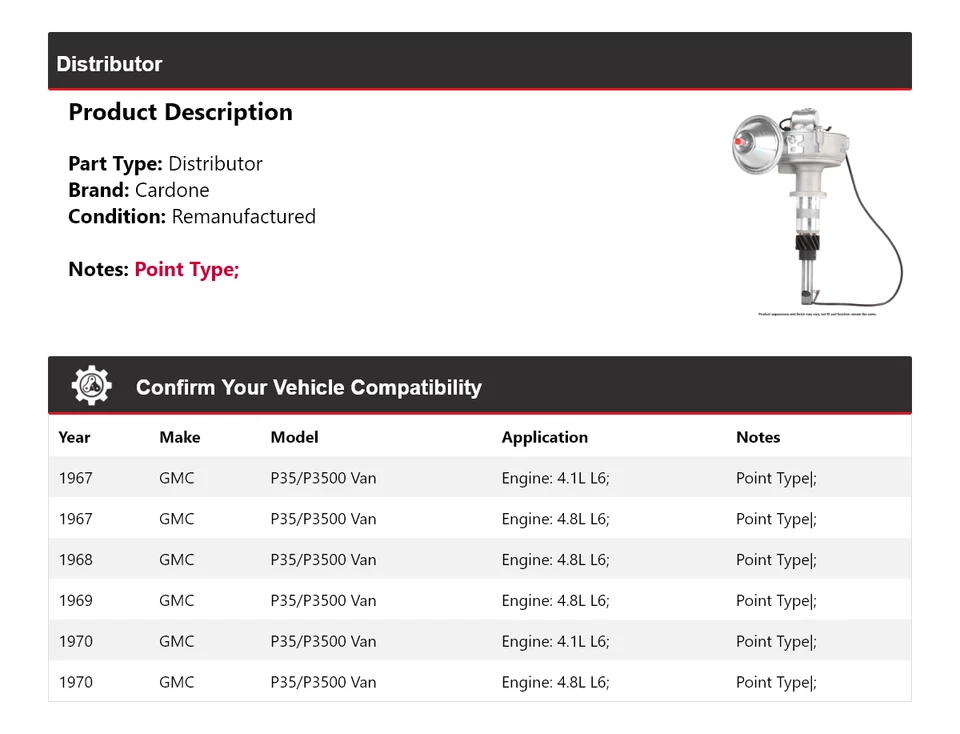Select "Engine: 4.8L L6;" in the 1968 row
Viewport: 960px width, 734px height.
pos(555,560)
